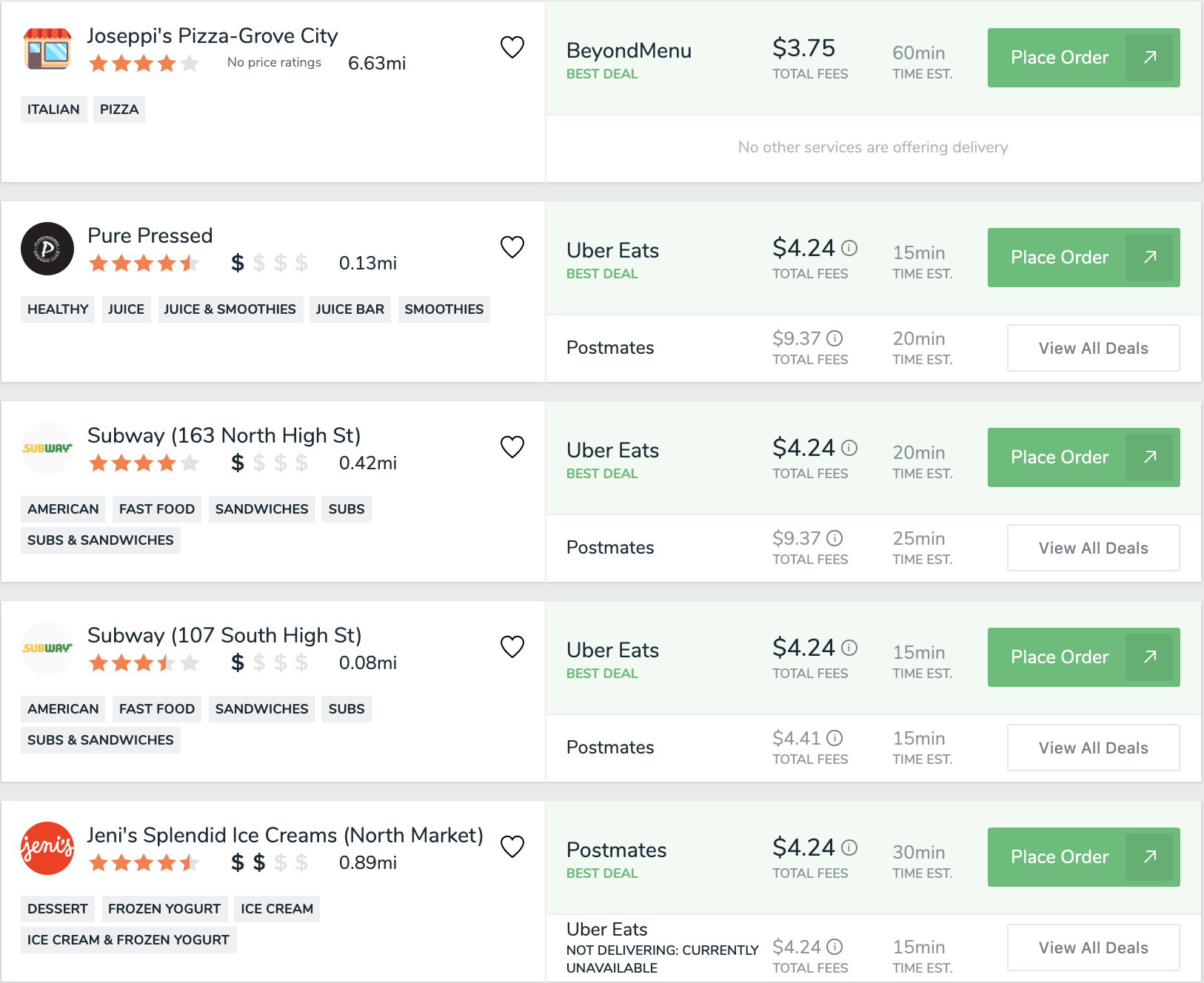Show fee info for Subway 163 Uber Eats $4.24
Screen dimensions: 1204x983
click(850, 448)
